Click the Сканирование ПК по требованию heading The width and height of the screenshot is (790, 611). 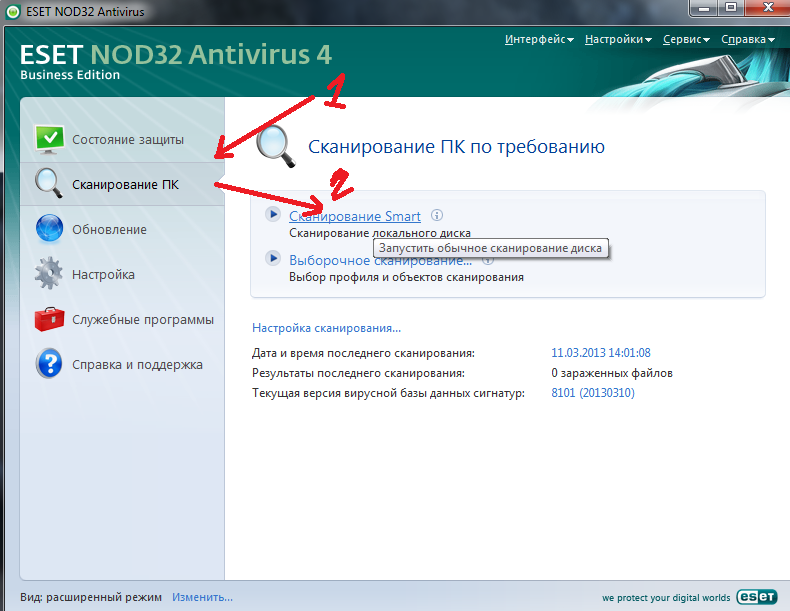(x=456, y=147)
